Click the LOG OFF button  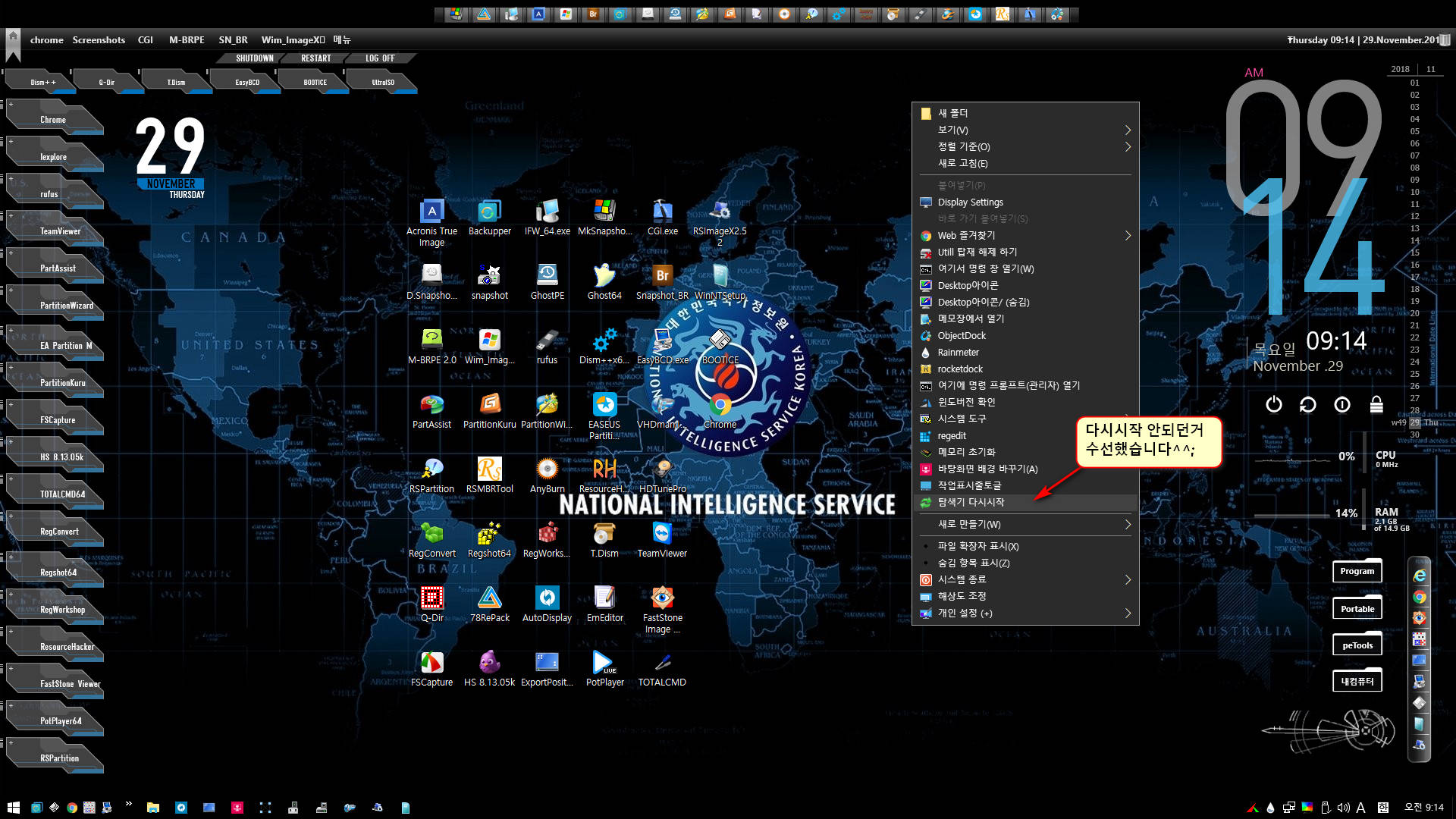click(380, 58)
